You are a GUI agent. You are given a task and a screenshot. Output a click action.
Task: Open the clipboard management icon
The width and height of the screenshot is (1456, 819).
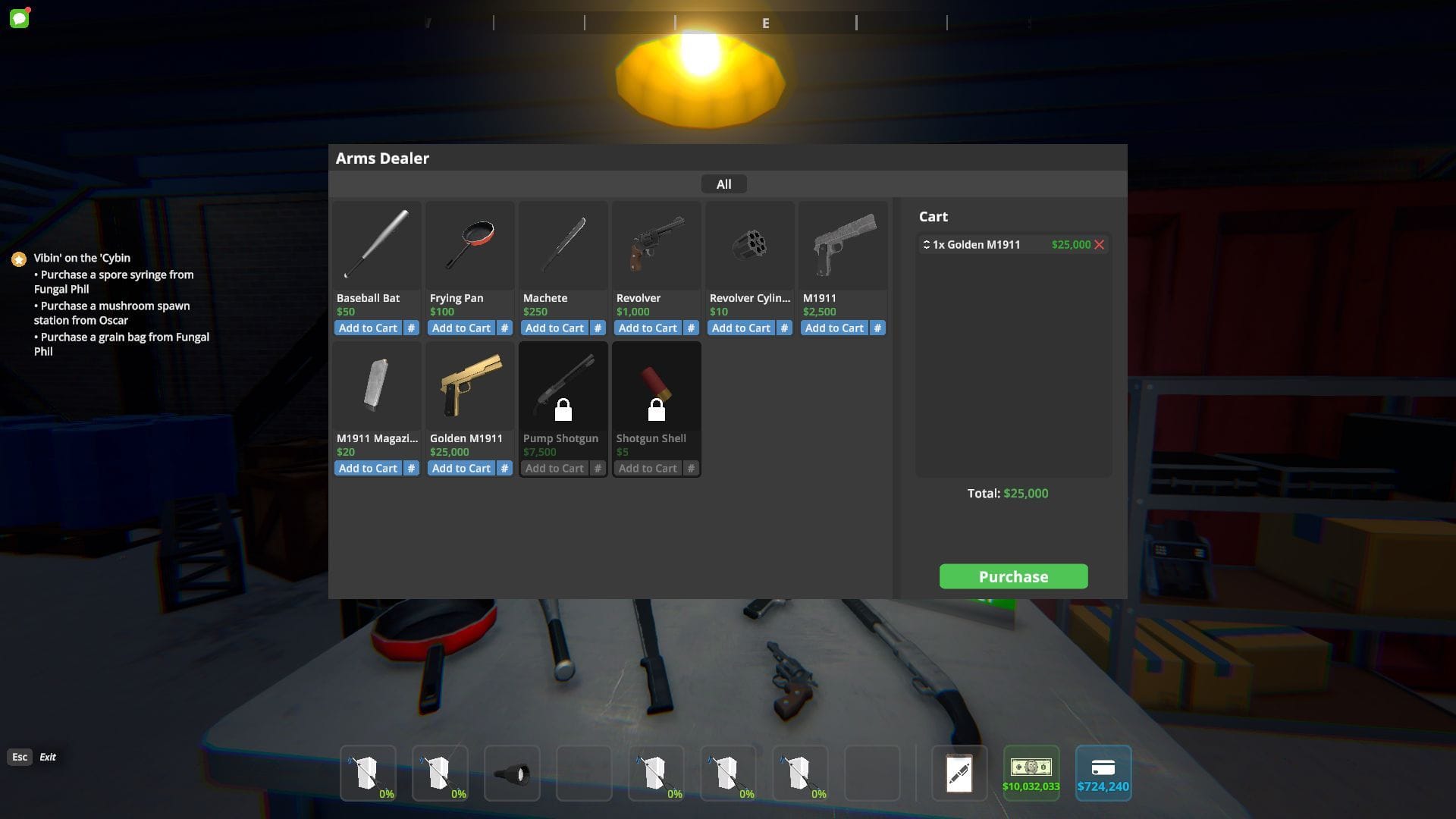pos(959,773)
